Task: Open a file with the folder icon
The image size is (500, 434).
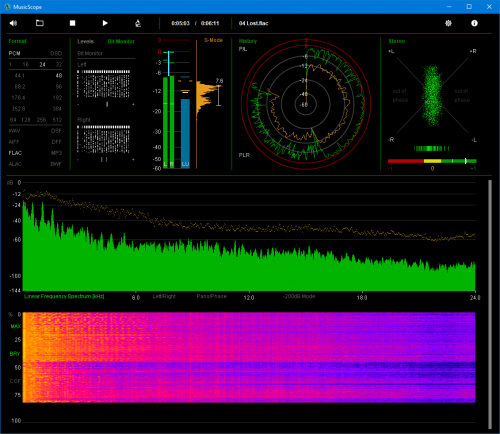Action: (x=40, y=23)
